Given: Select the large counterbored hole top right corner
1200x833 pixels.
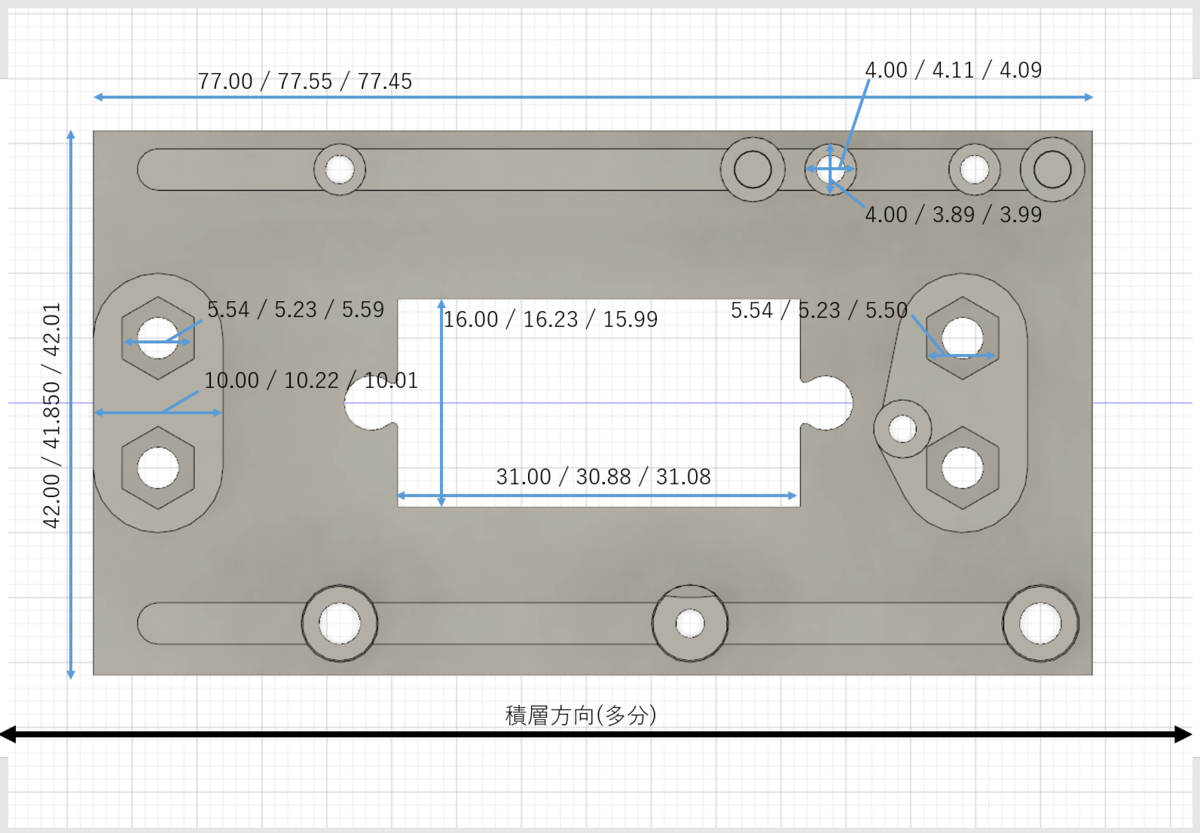Looking at the screenshot, I should point(1053,170).
